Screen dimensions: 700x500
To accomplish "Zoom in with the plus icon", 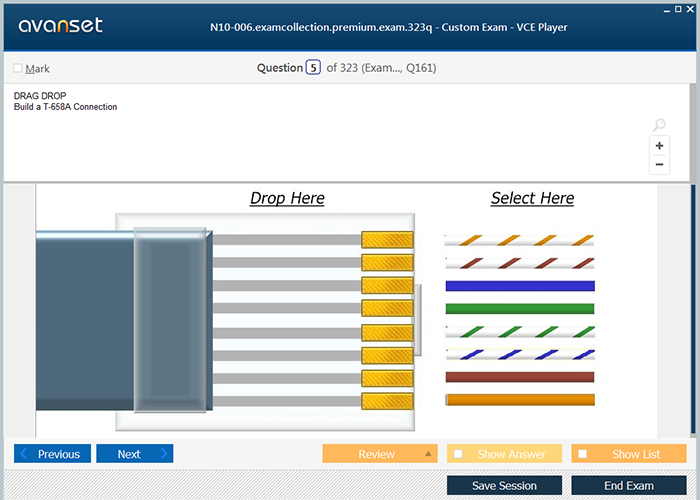I will (659, 146).
